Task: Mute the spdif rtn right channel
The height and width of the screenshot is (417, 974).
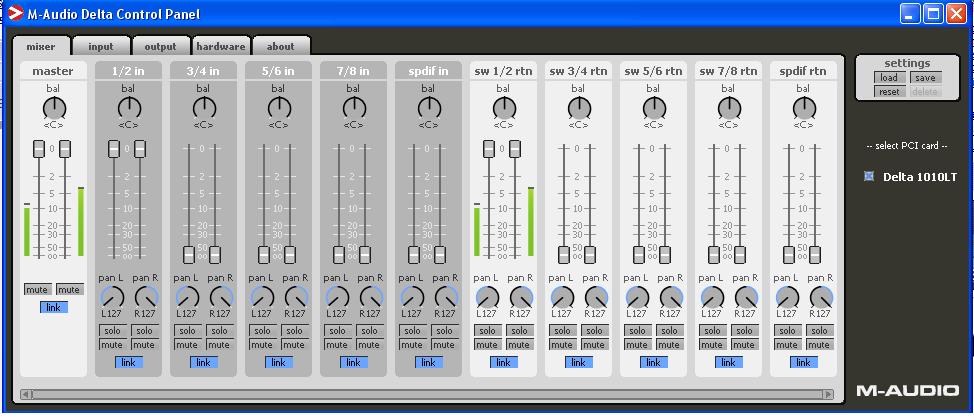Action: point(819,345)
